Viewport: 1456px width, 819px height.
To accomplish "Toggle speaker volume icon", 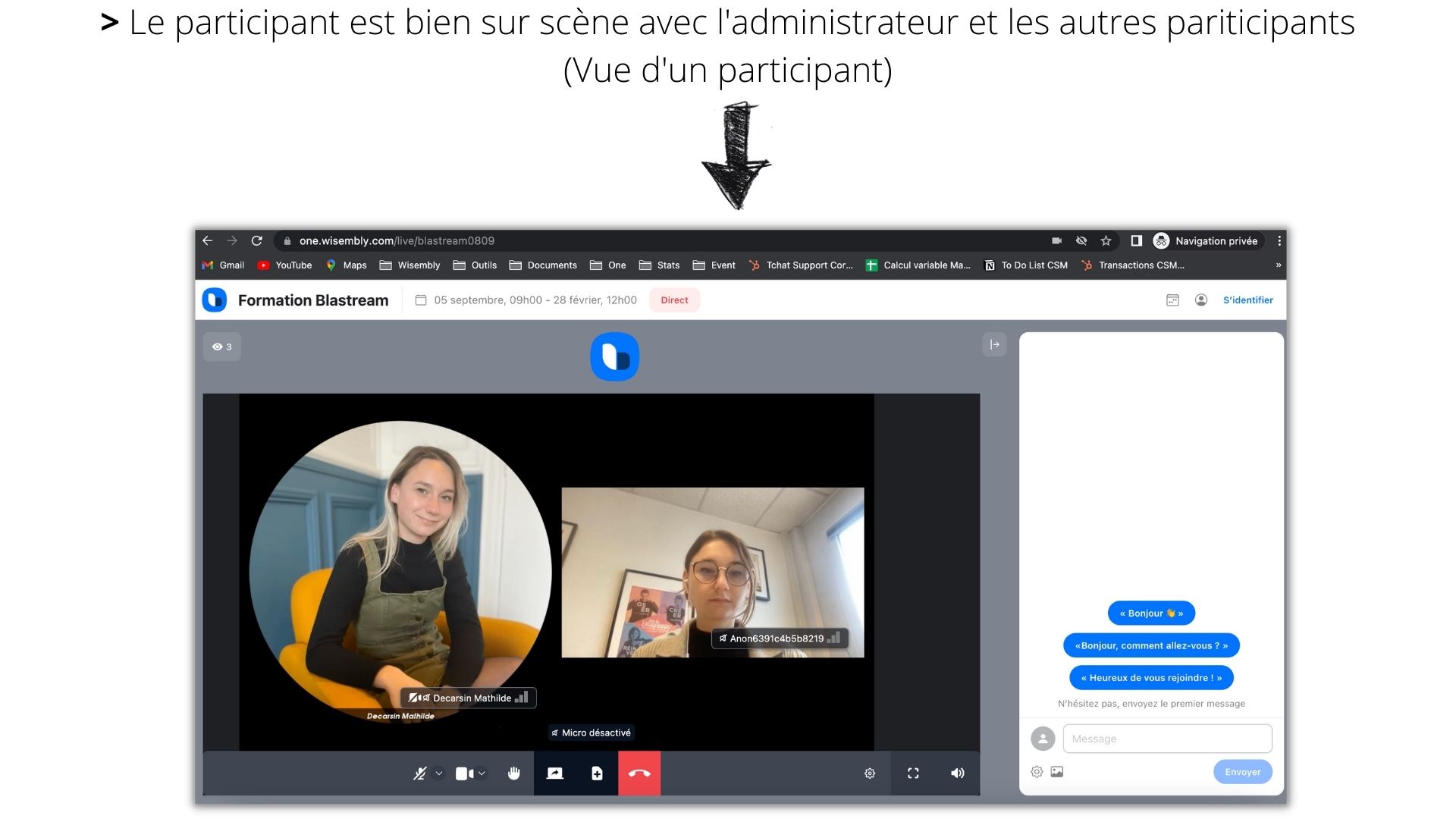I will (957, 773).
